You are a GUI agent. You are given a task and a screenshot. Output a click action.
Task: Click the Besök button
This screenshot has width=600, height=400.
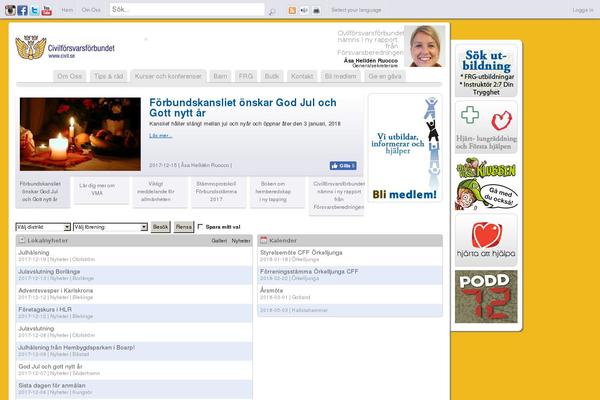(160, 227)
